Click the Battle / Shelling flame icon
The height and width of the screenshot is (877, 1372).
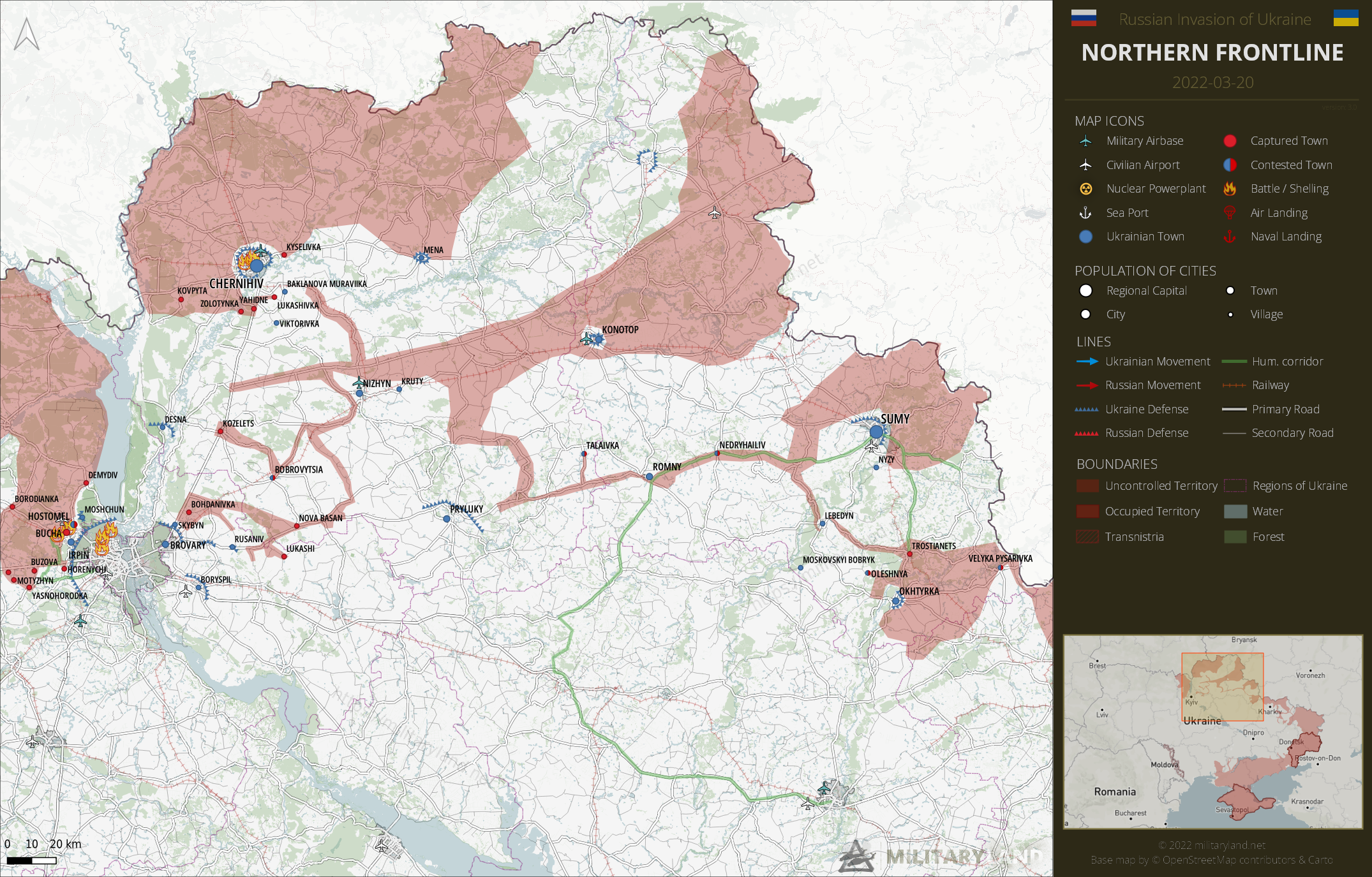coord(1230,189)
